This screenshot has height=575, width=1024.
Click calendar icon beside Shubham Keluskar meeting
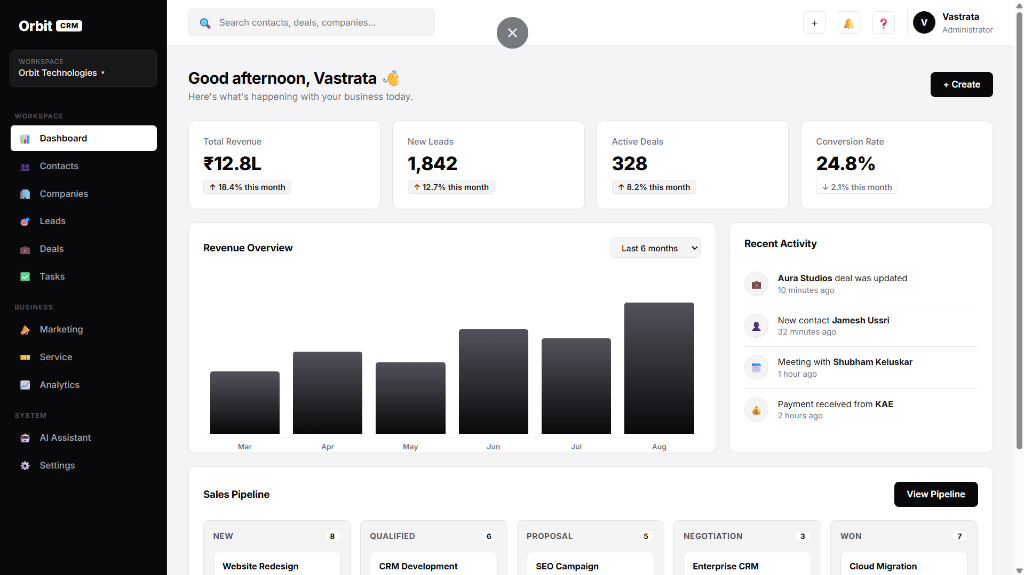tap(756, 368)
